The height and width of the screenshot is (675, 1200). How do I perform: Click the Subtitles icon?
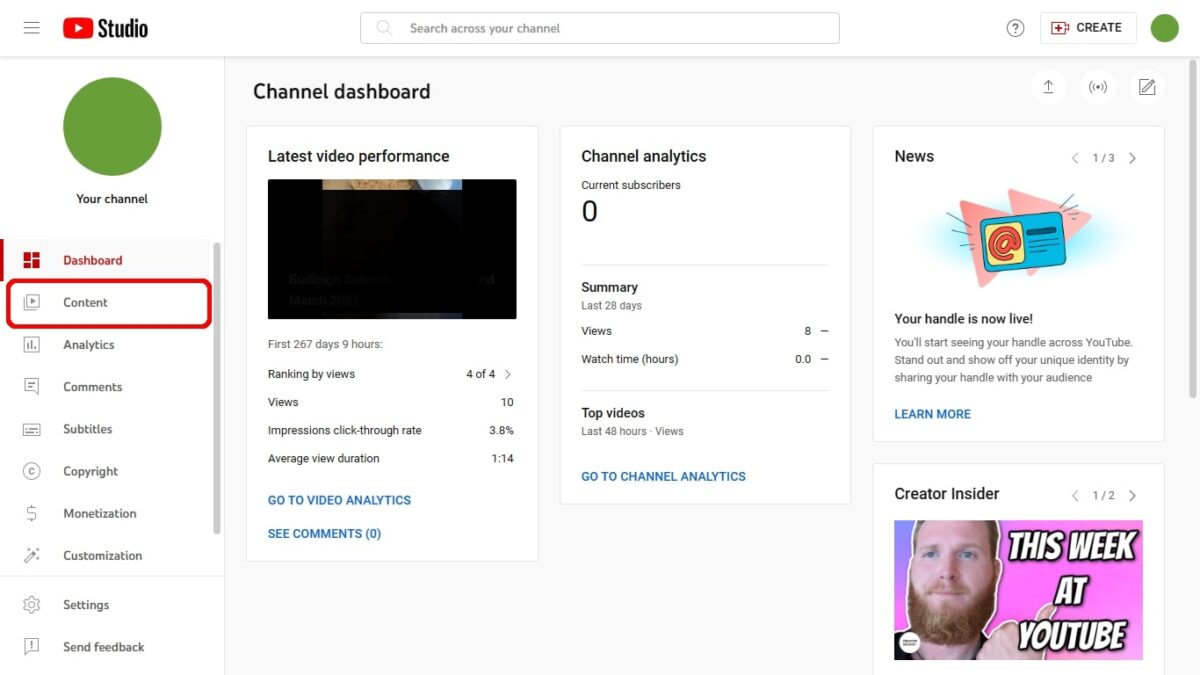pyautogui.click(x=32, y=429)
